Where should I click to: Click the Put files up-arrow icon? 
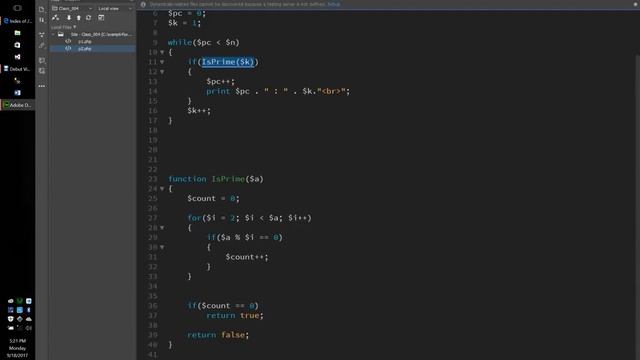click(x=79, y=18)
